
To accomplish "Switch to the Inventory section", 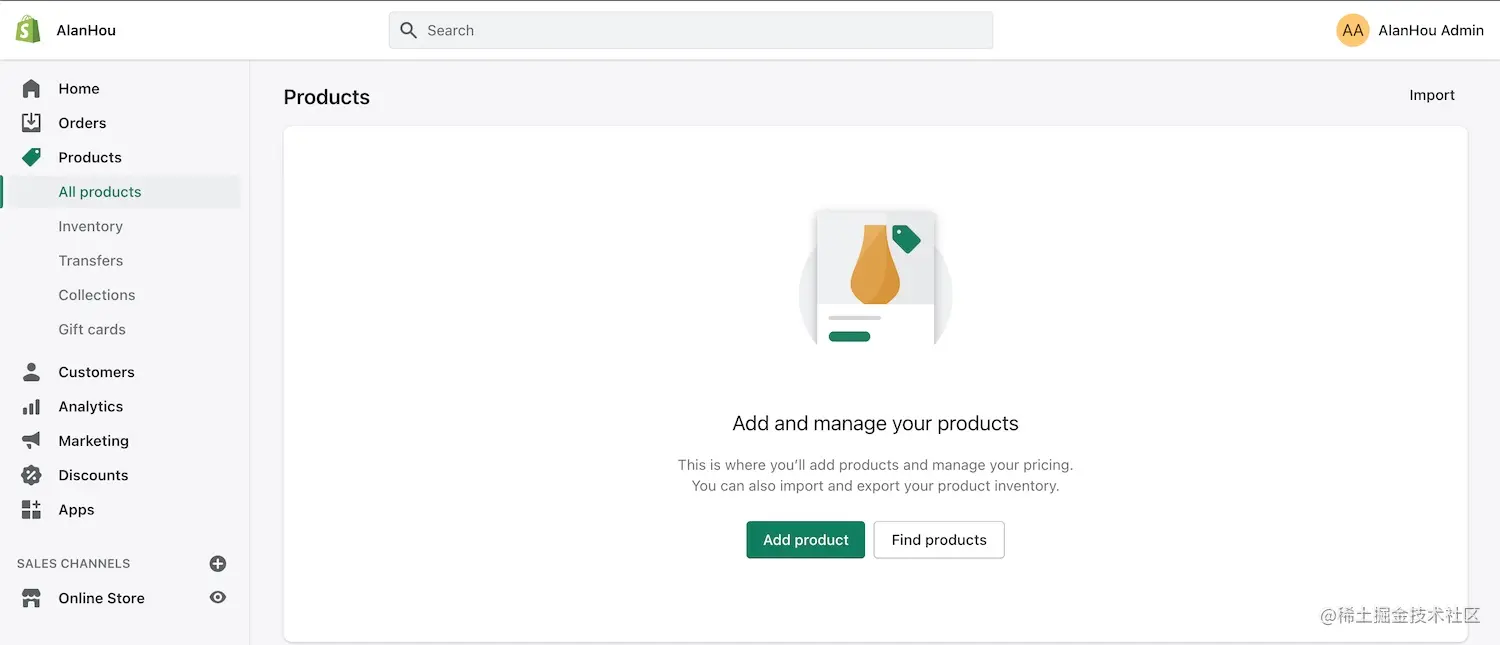I will (x=90, y=226).
